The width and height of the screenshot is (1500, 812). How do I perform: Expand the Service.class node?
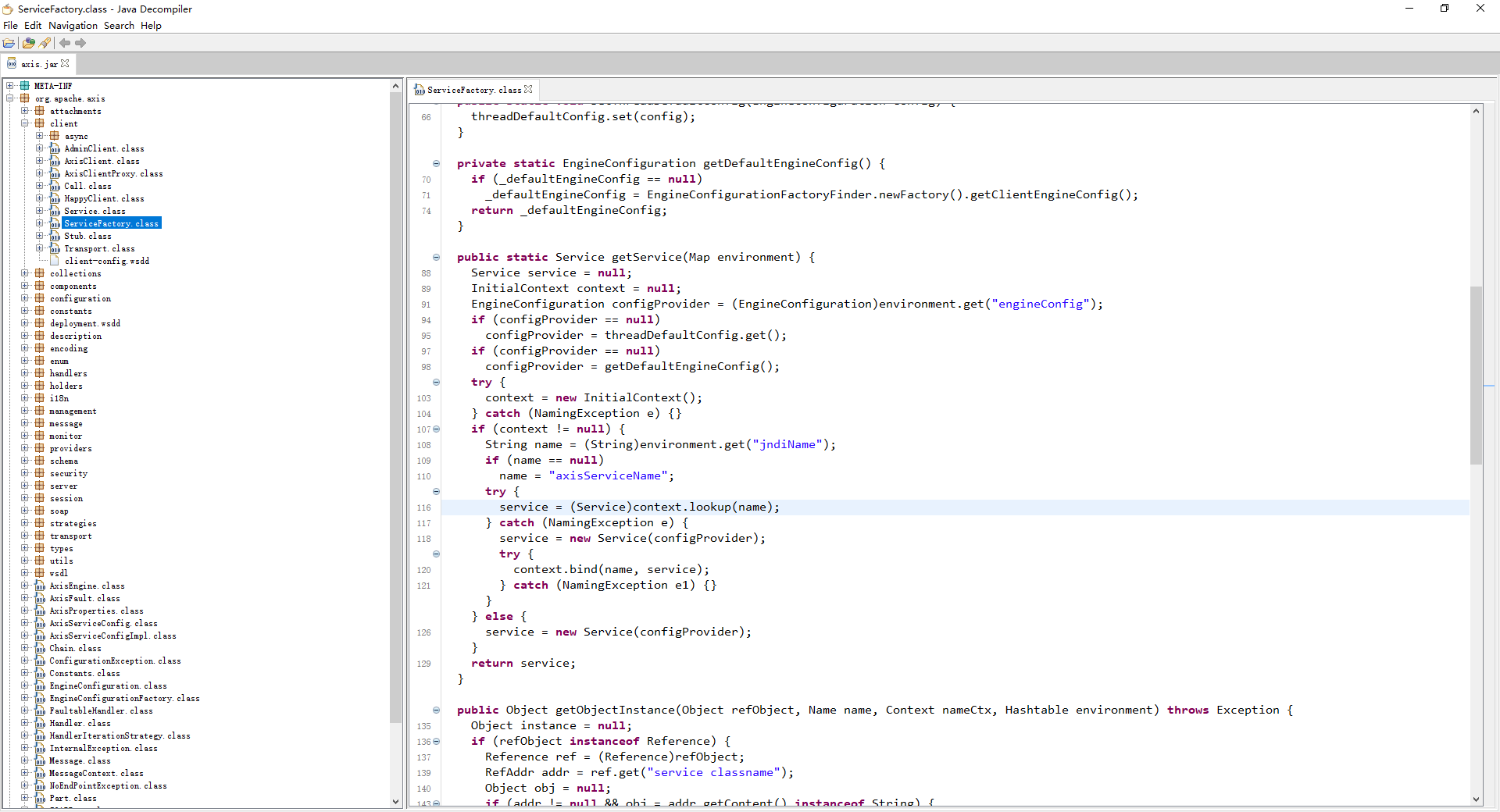(x=40, y=211)
